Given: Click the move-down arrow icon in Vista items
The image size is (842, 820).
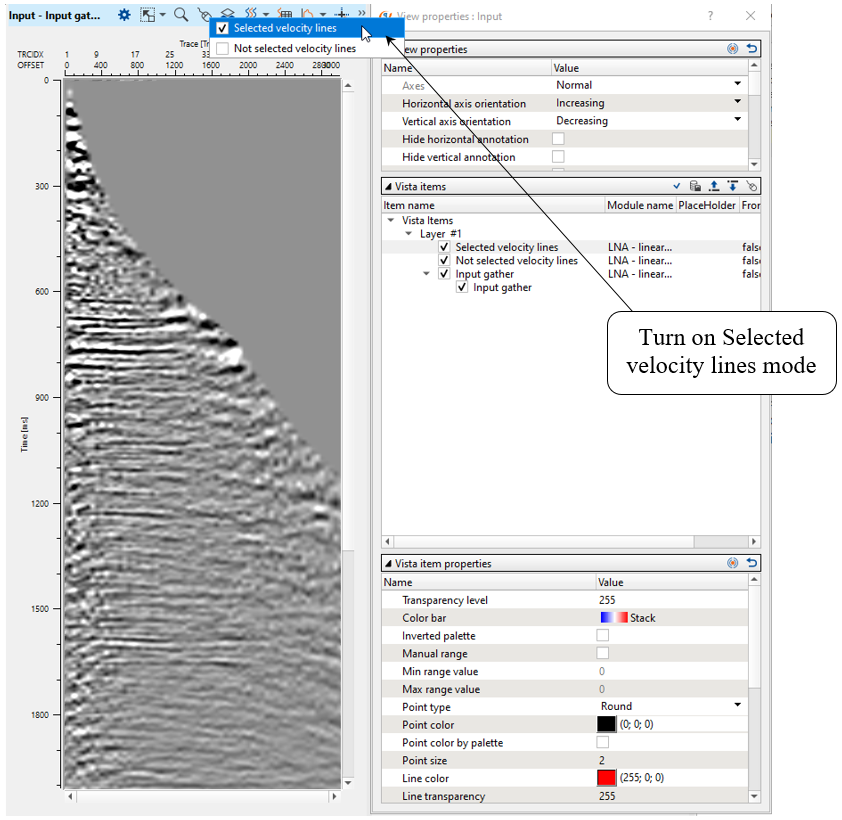Looking at the screenshot, I should [x=732, y=186].
